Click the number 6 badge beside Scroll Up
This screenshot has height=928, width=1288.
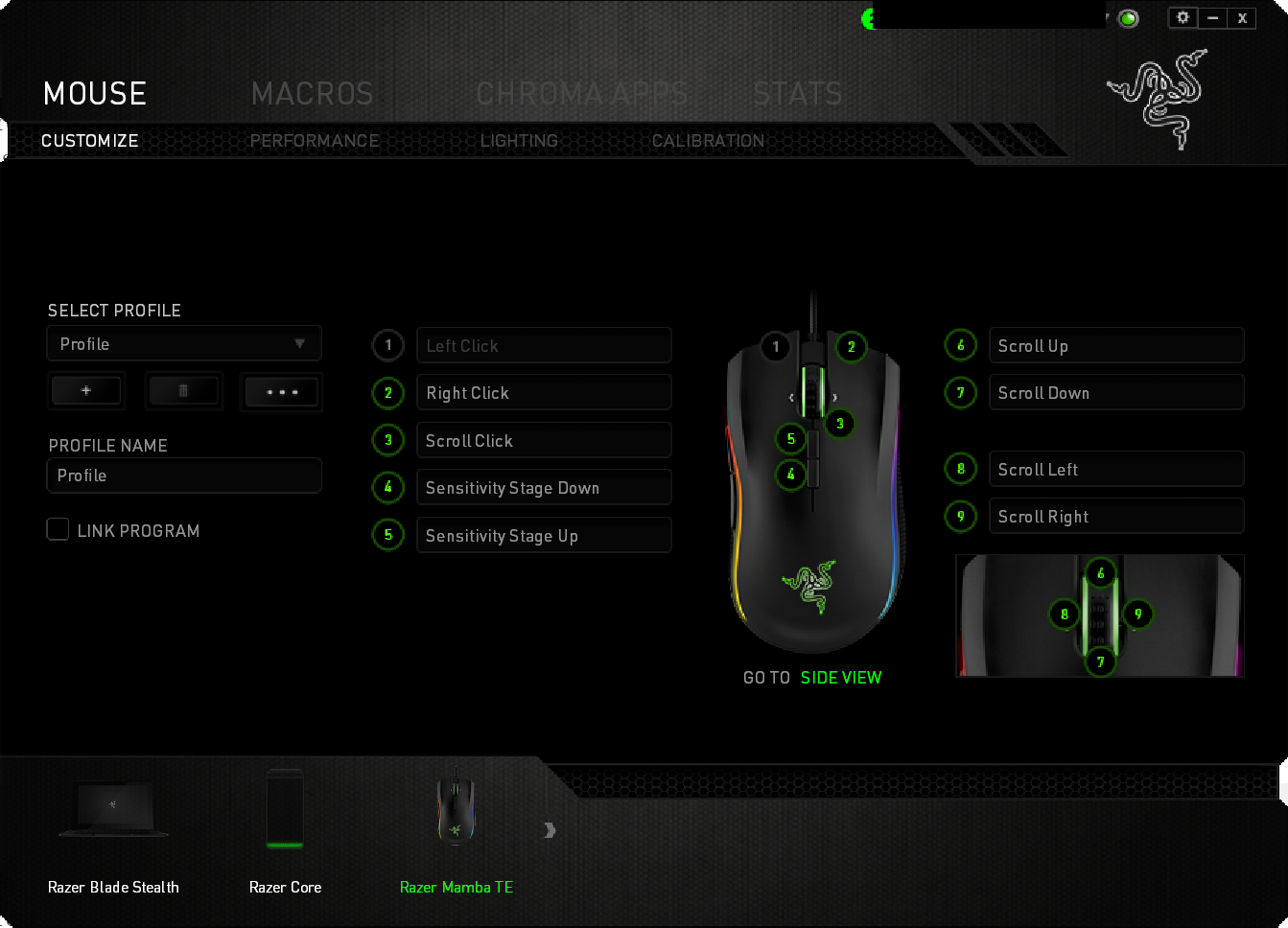pyautogui.click(x=960, y=345)
